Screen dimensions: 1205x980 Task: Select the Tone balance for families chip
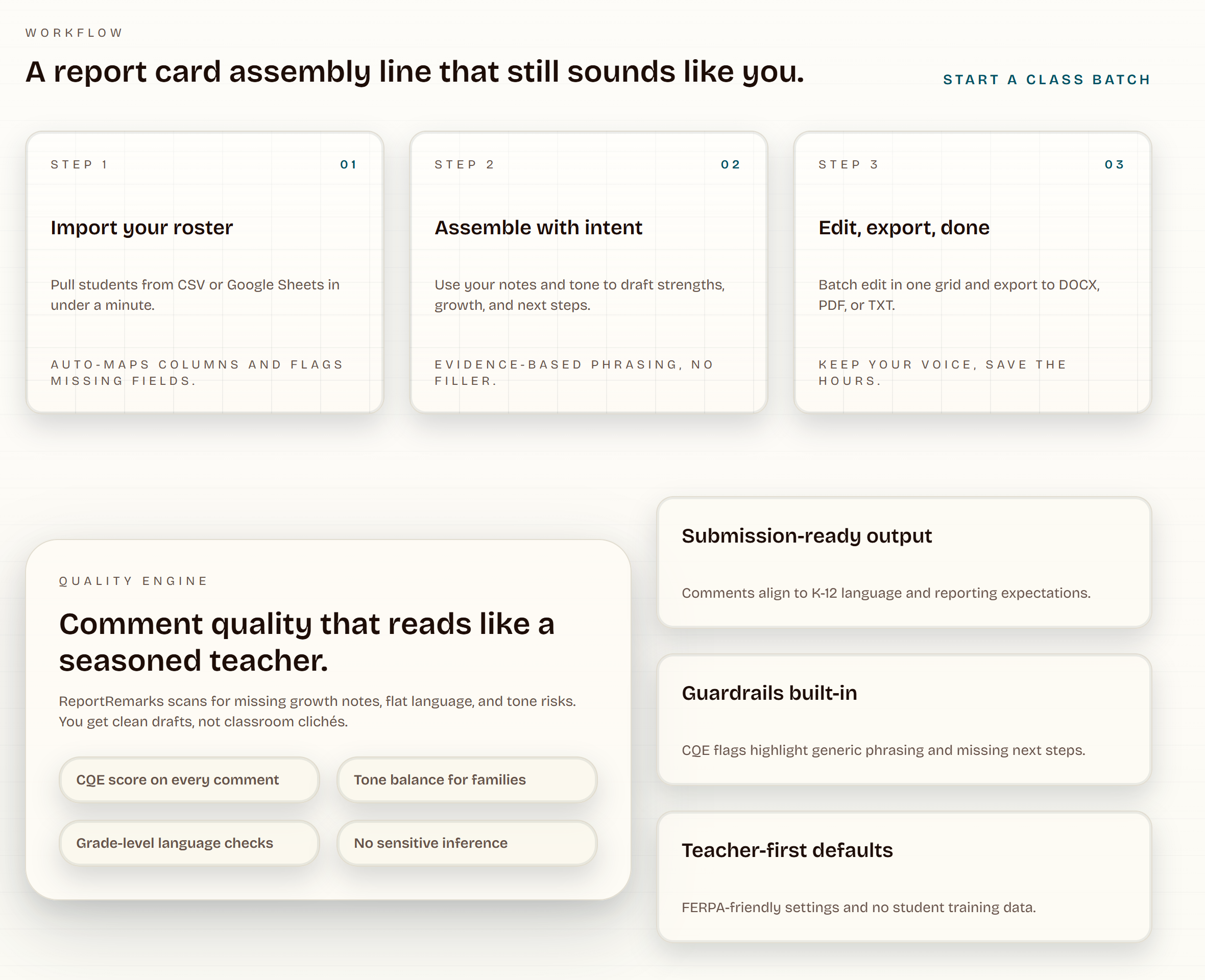466,779
